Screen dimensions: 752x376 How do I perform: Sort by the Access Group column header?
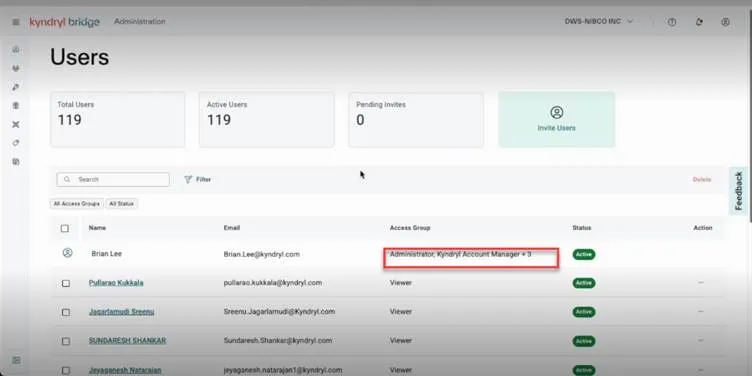point(410,228)
